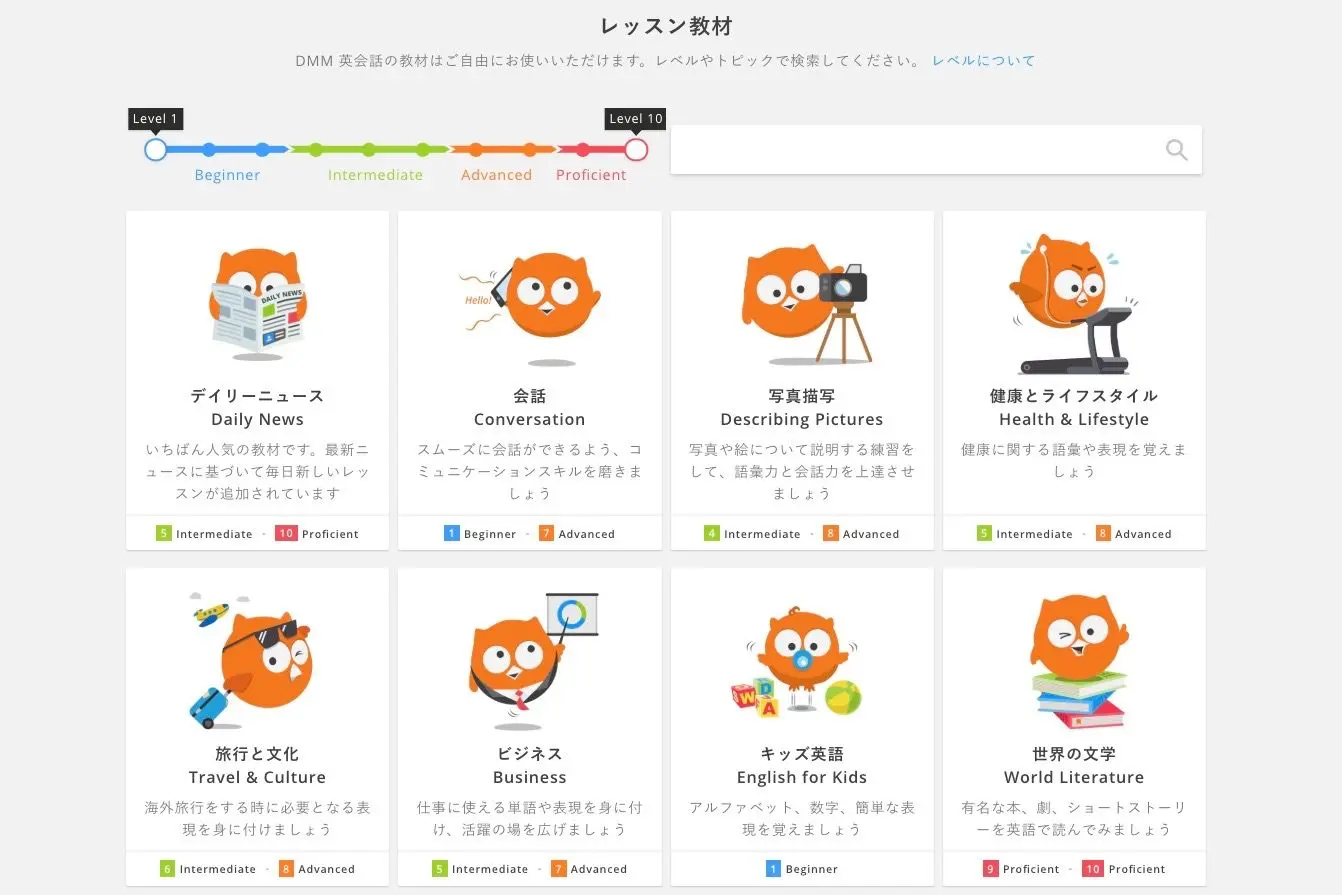1342x895 pixels.
Task: Click the Daily News description いちばん人気の教材です
Action: point(258,471)
